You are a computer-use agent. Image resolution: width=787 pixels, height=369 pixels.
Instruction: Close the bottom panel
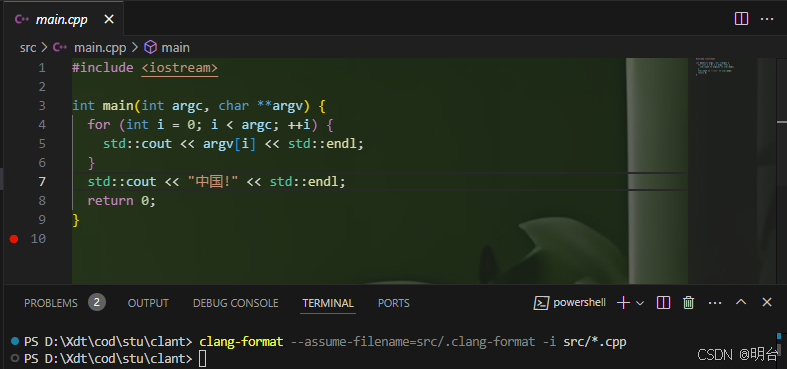point(766,302)
